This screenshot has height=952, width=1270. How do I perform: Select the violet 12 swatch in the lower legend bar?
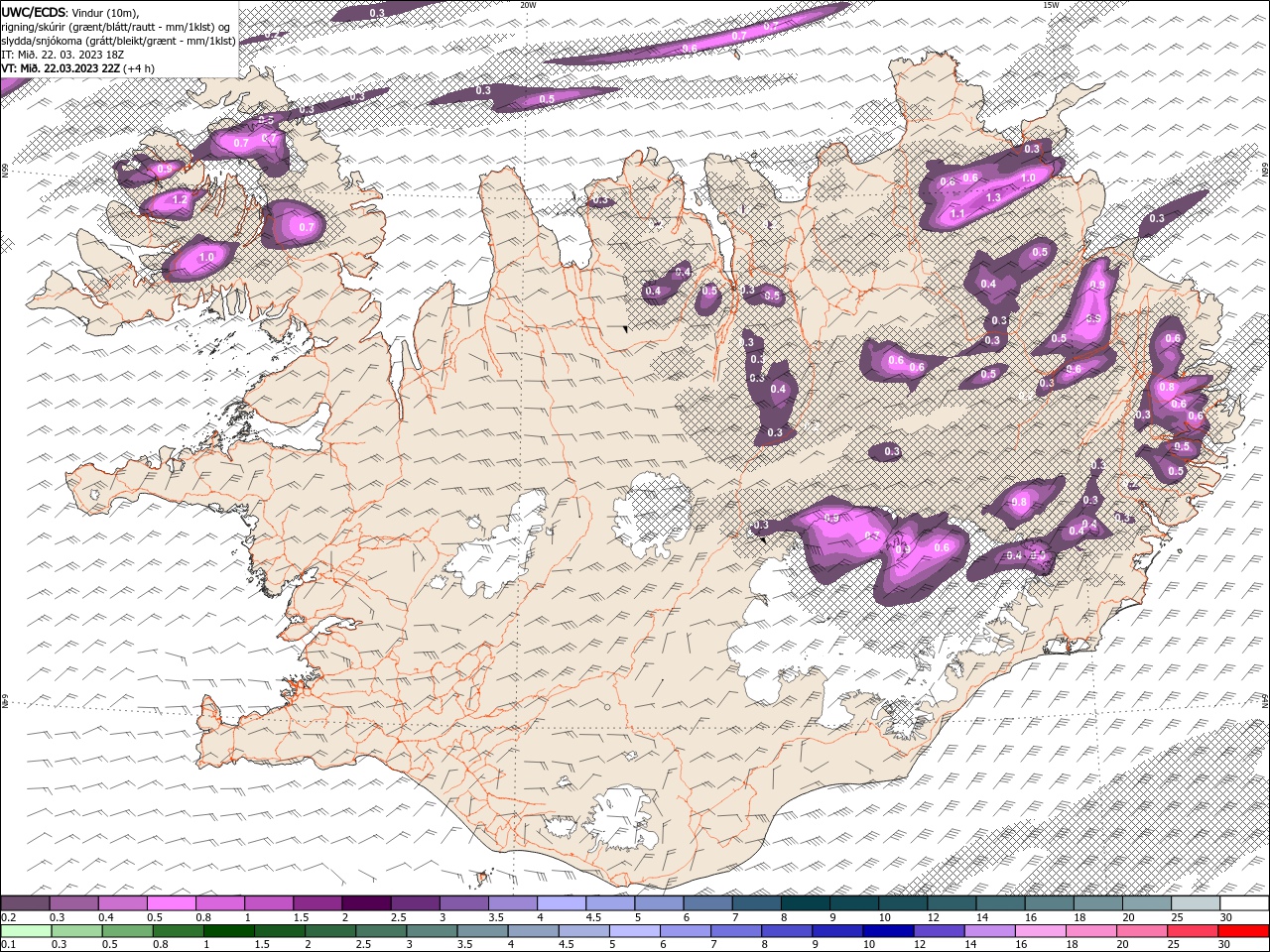pyautogui.click(x=940, y=931)
